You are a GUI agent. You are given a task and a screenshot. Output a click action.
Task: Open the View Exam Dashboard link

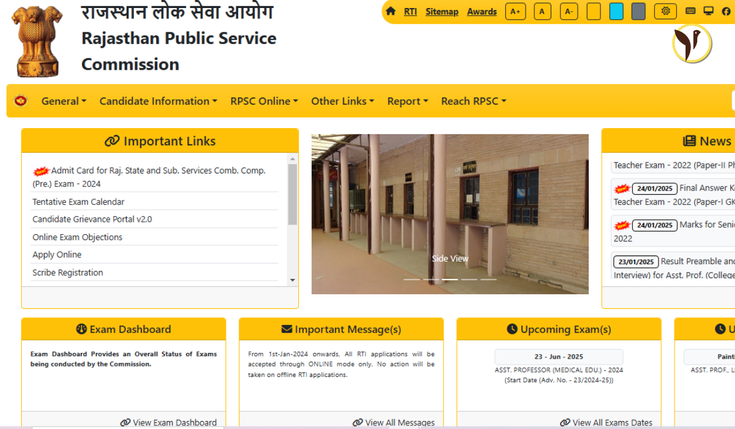point(168,422)
